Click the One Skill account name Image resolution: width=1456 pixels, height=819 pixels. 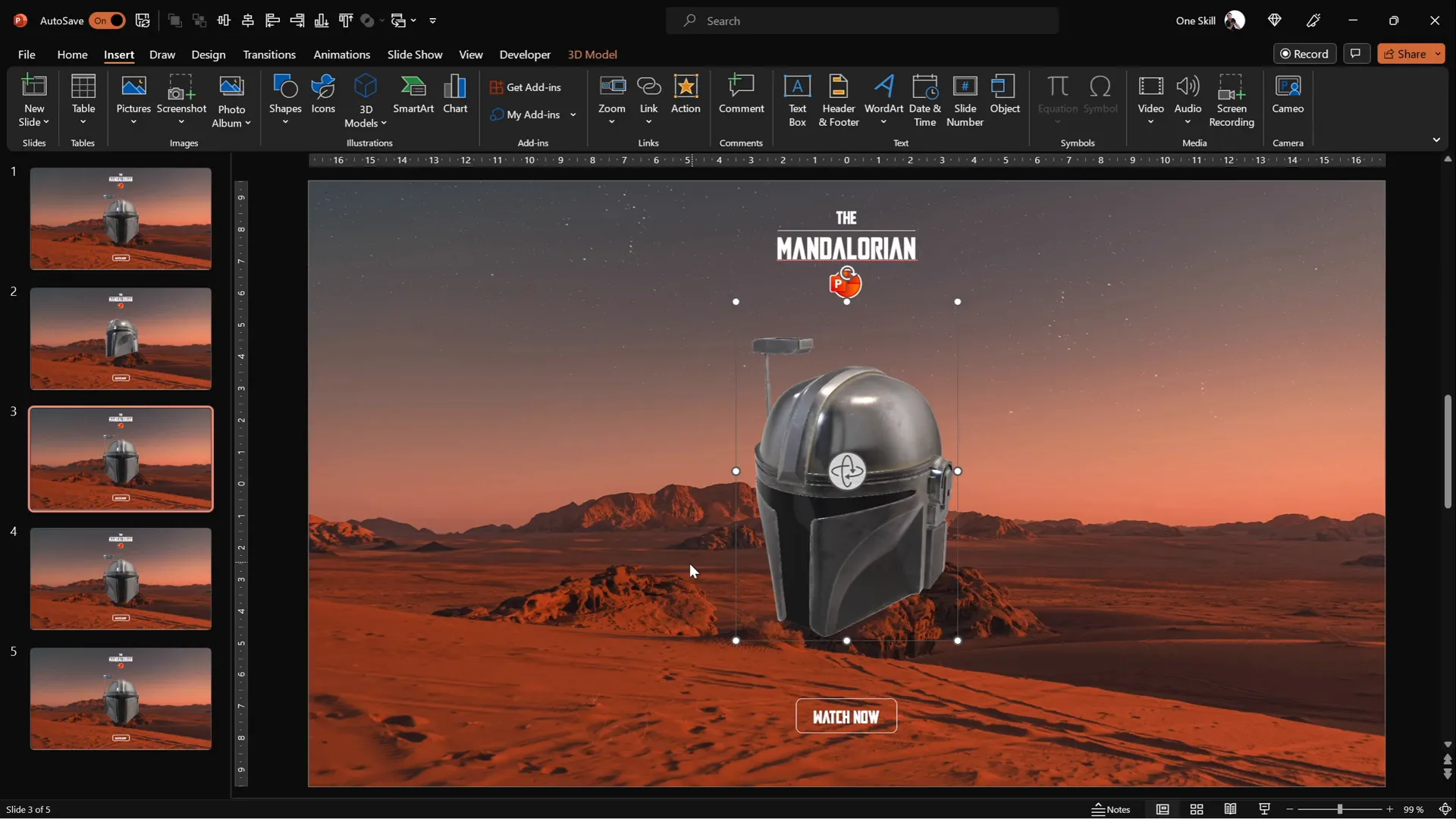tap(1195, 20)
